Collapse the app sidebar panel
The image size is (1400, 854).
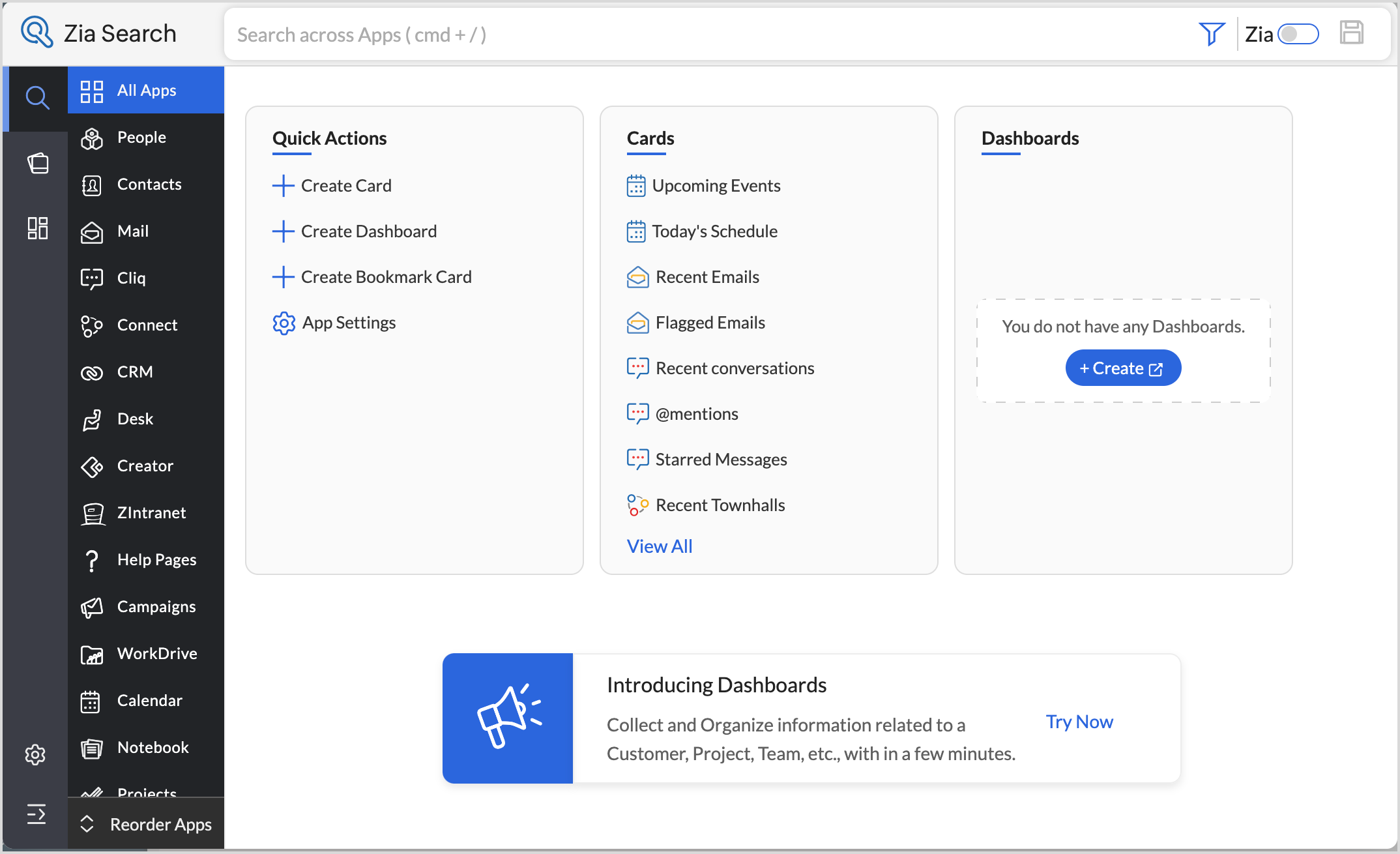[36, 814]
